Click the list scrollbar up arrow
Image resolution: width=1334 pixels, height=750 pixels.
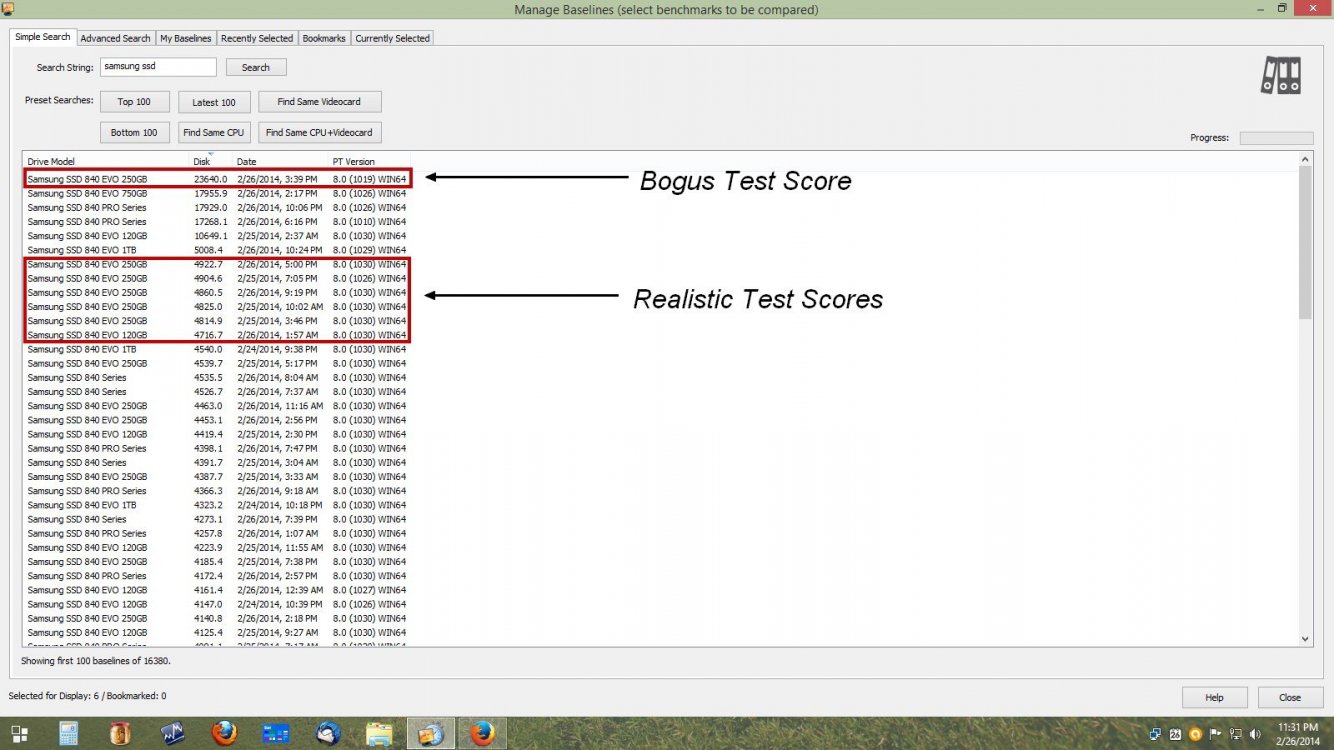(x=1305, y=159)
